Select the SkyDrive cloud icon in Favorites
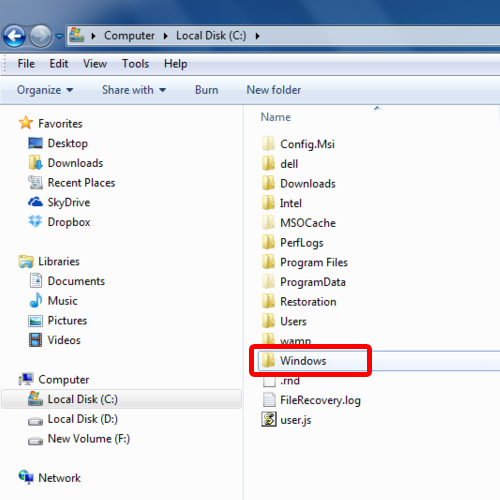Image resolution: width=500 pixels, height=500 pixels. [35, 202]
